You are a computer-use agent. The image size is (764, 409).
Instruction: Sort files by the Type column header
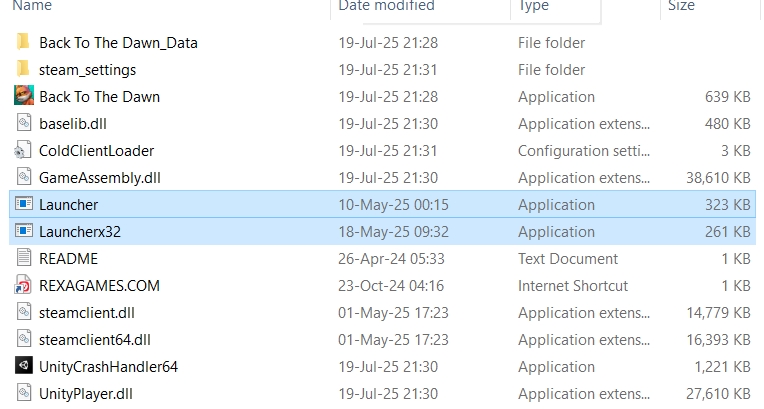click(533, 6)
